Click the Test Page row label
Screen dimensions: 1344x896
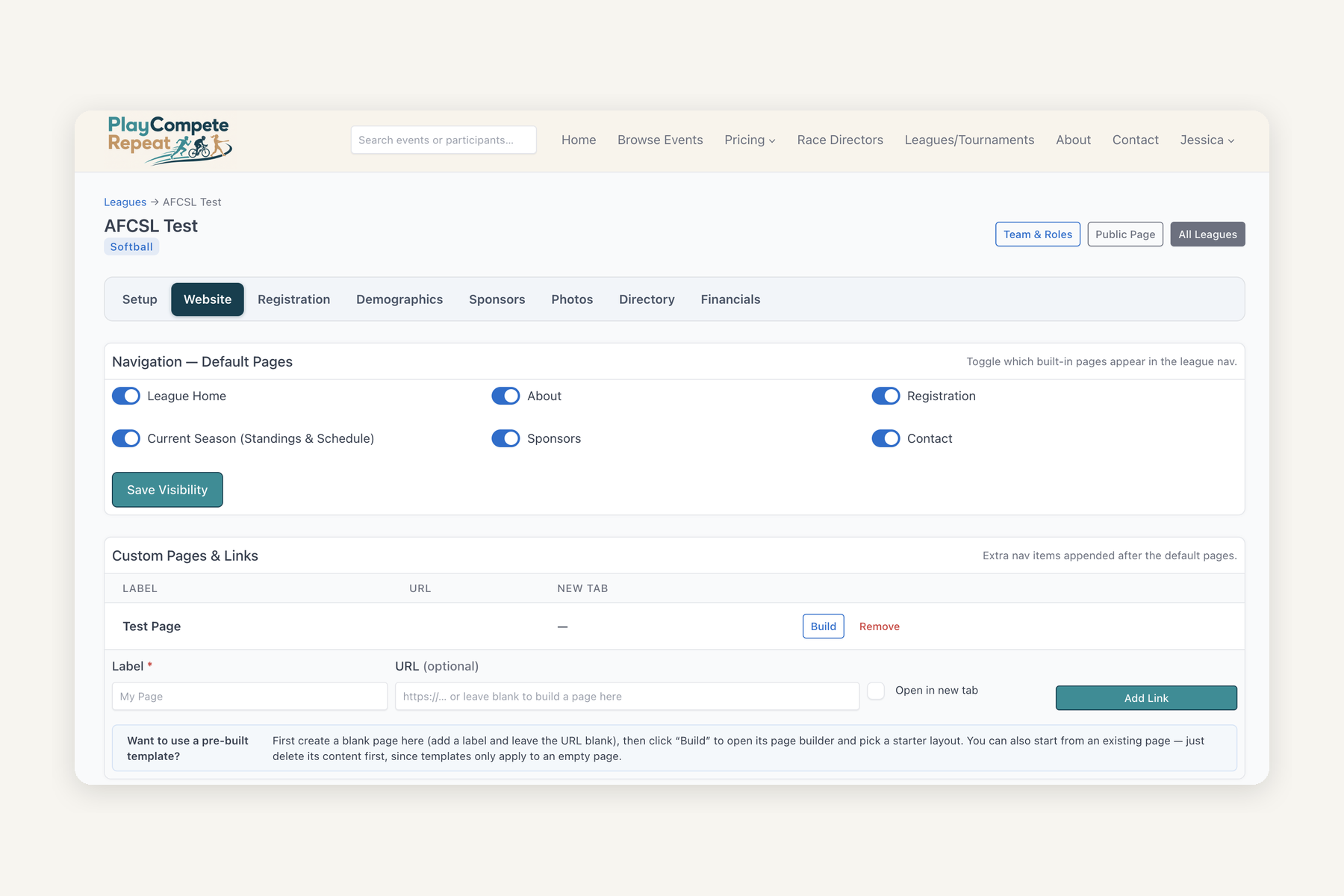pyautogui.click(x=152, y=626)
